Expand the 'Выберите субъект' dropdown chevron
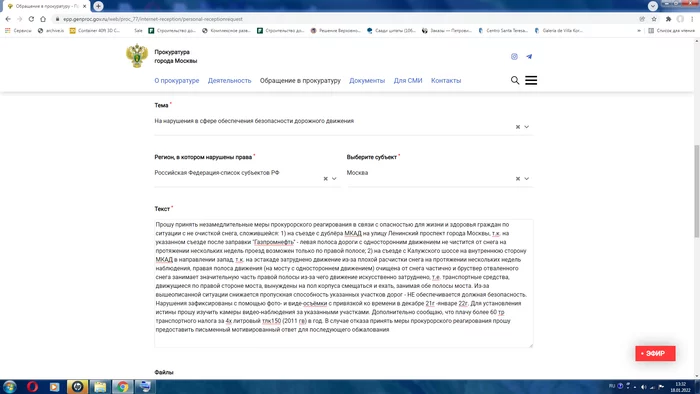The image size is (700, 394). pyautogui.click(x=527, y=178)
